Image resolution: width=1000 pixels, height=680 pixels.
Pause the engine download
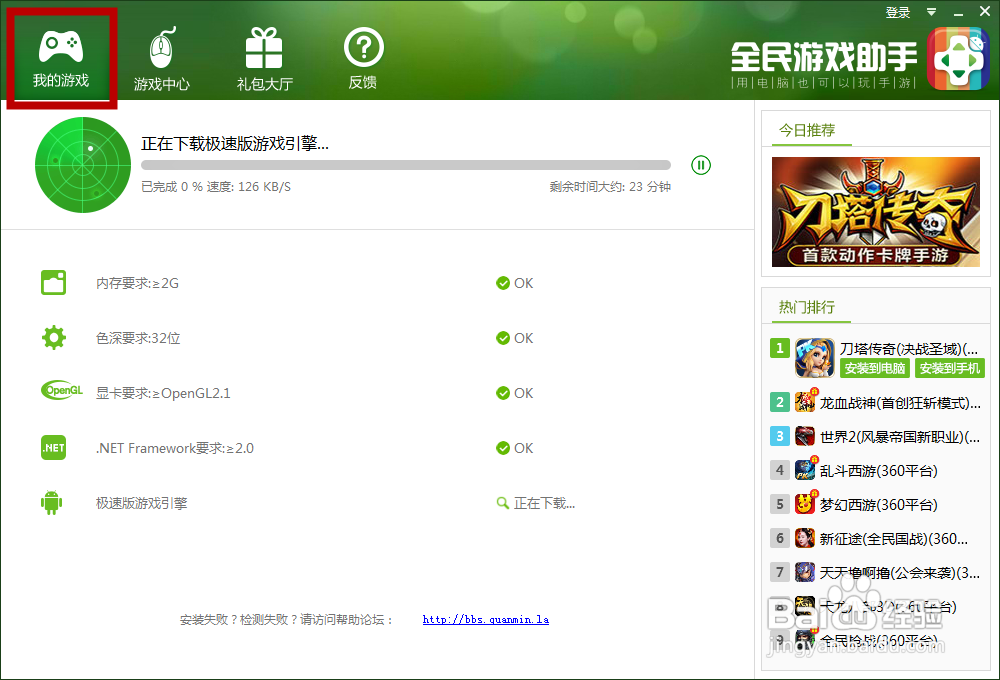click(x=701, y=165)
